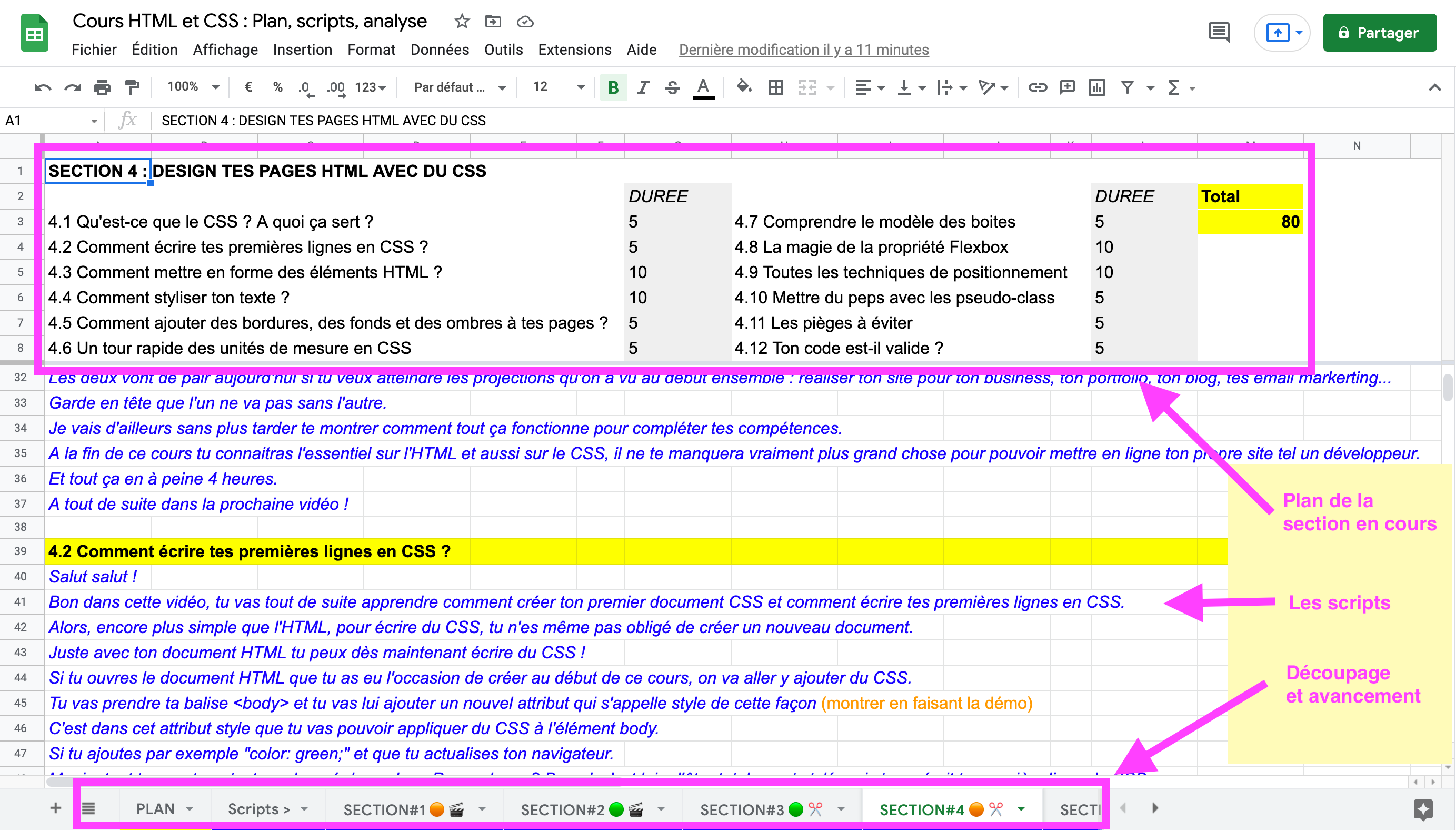The width and height of the screenshot is (1456, 830).
Task: Toggle strikethrough formatting
Action: 672,87
